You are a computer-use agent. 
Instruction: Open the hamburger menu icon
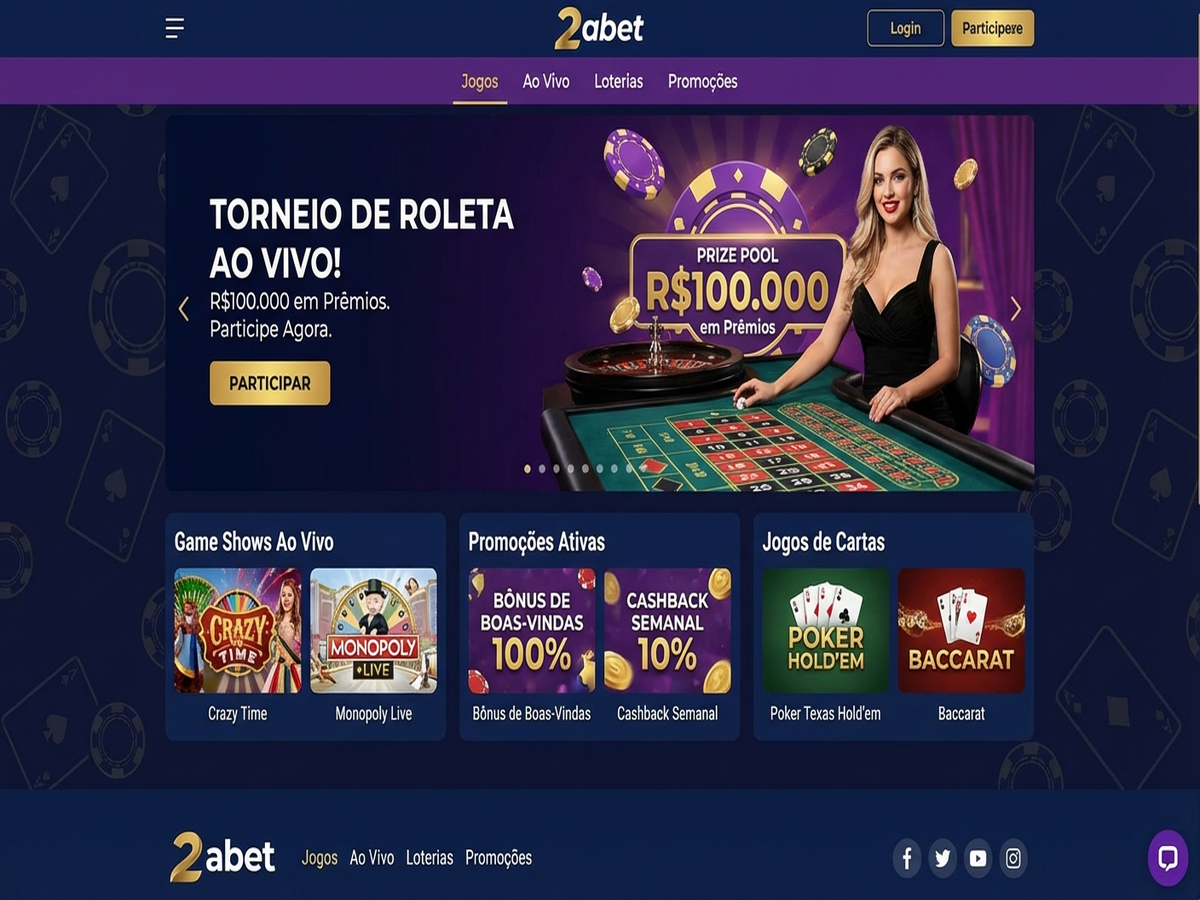pyautogui.click(x=175, y=28)
